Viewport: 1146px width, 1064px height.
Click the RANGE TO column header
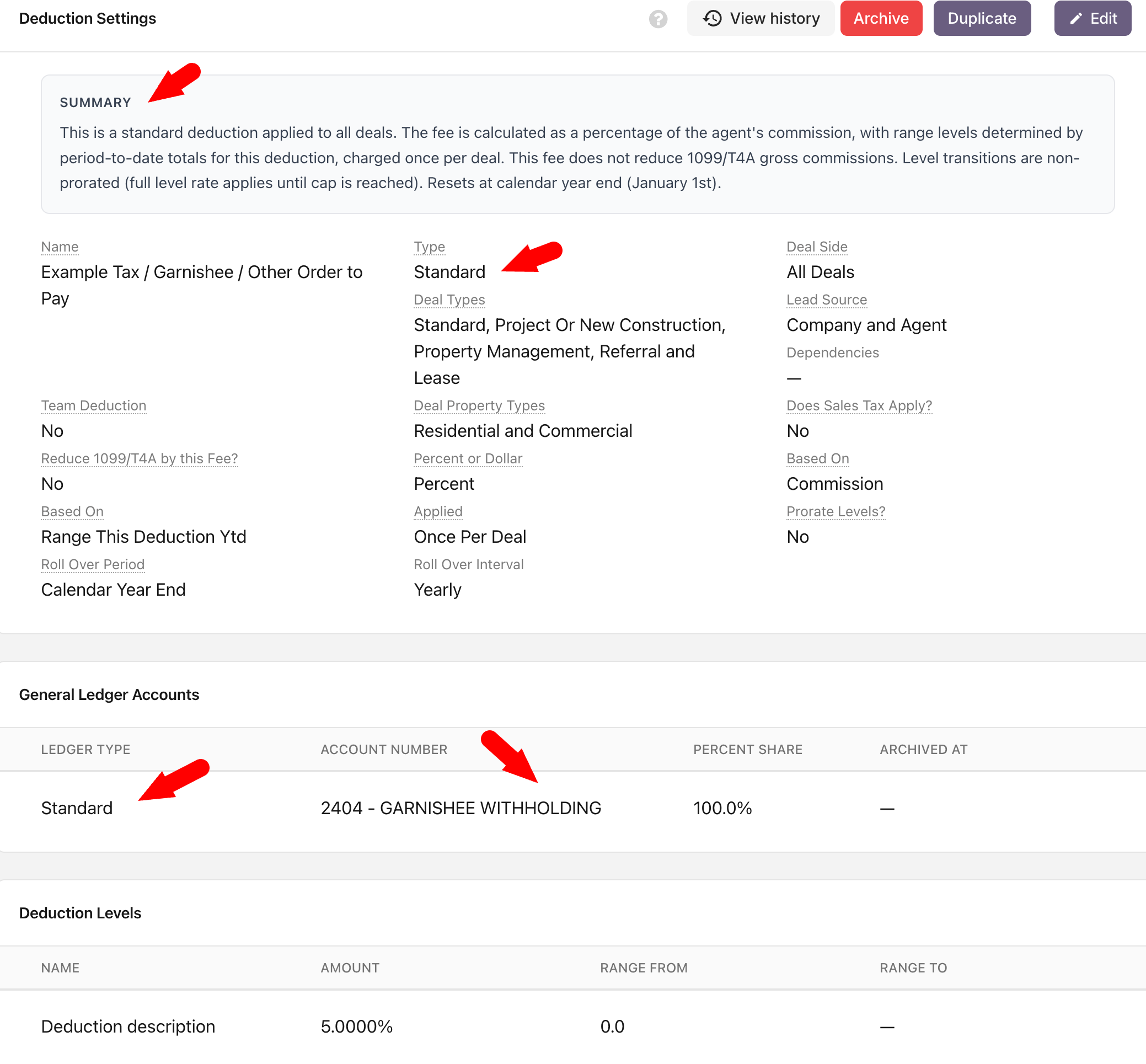(913, 967)
